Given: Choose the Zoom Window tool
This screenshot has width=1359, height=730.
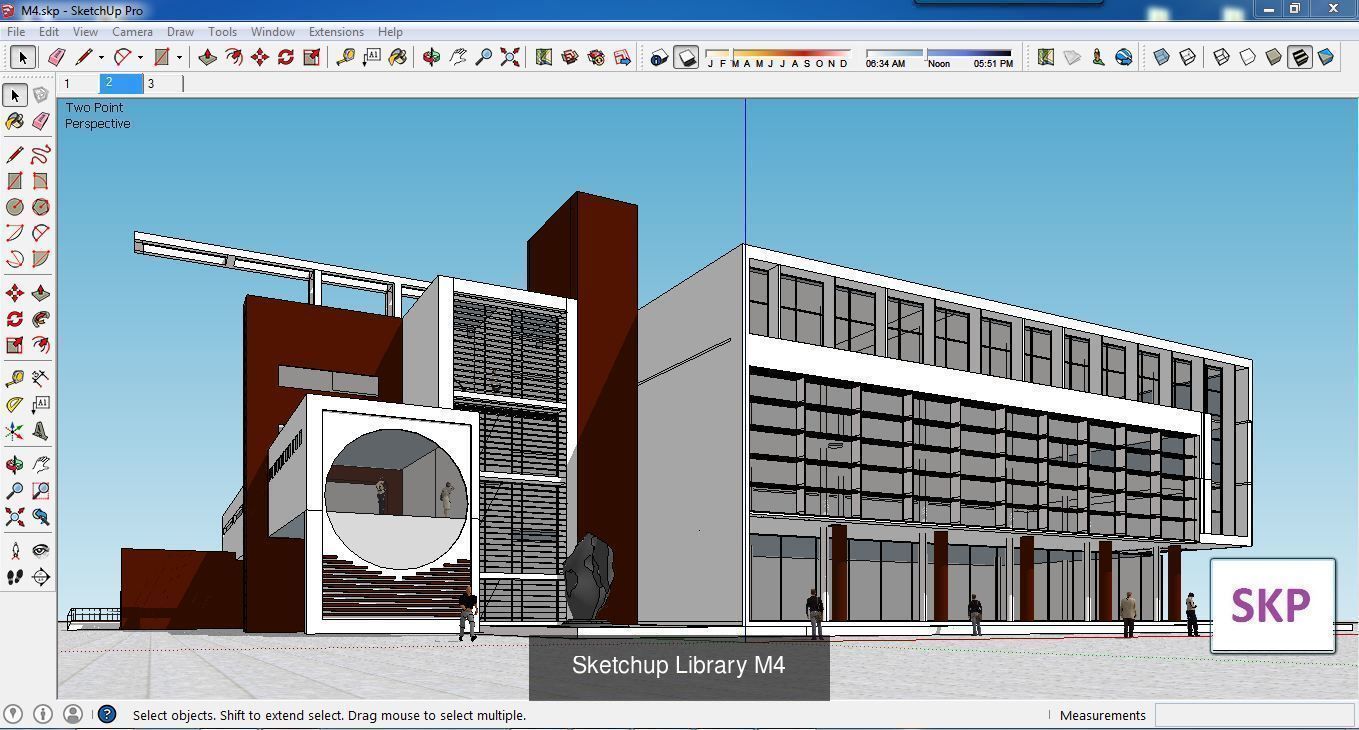Looking at the screenshot, I should click(41, 491).
